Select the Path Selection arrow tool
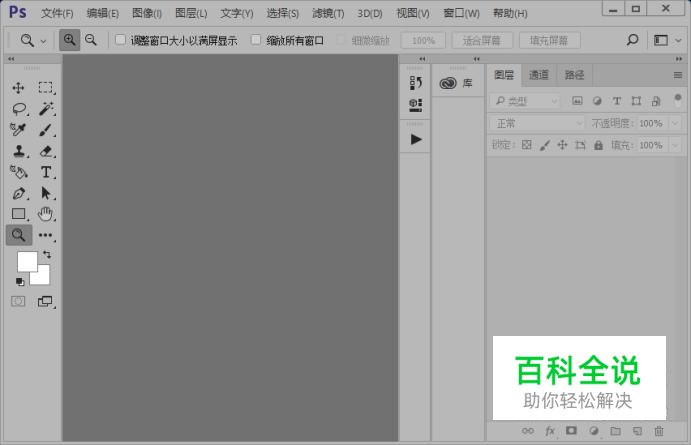691x445 pixels. coord(45,193)
